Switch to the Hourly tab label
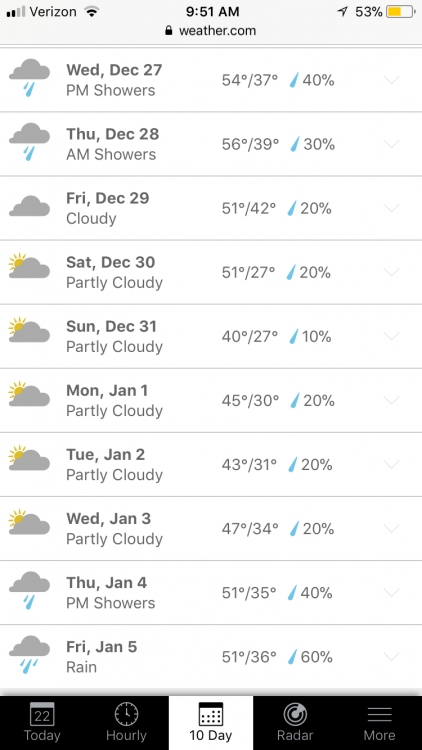Screen dimensions: 422x750 (126, 735)
